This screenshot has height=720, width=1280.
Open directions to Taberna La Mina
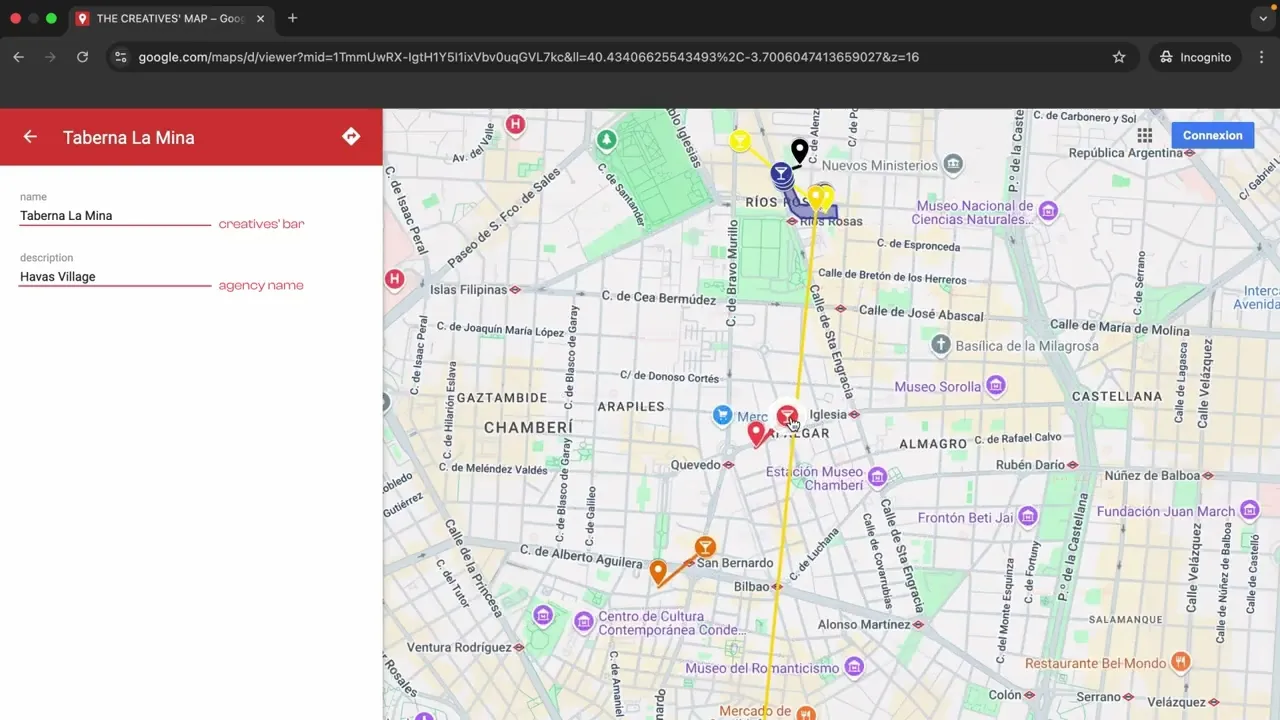pyautogui.click(x=351, y=136)
